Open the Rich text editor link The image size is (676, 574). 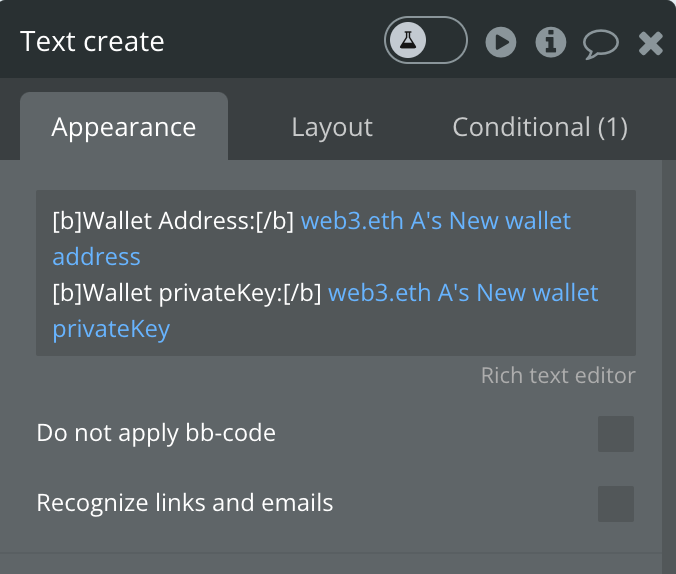(558, 375)
